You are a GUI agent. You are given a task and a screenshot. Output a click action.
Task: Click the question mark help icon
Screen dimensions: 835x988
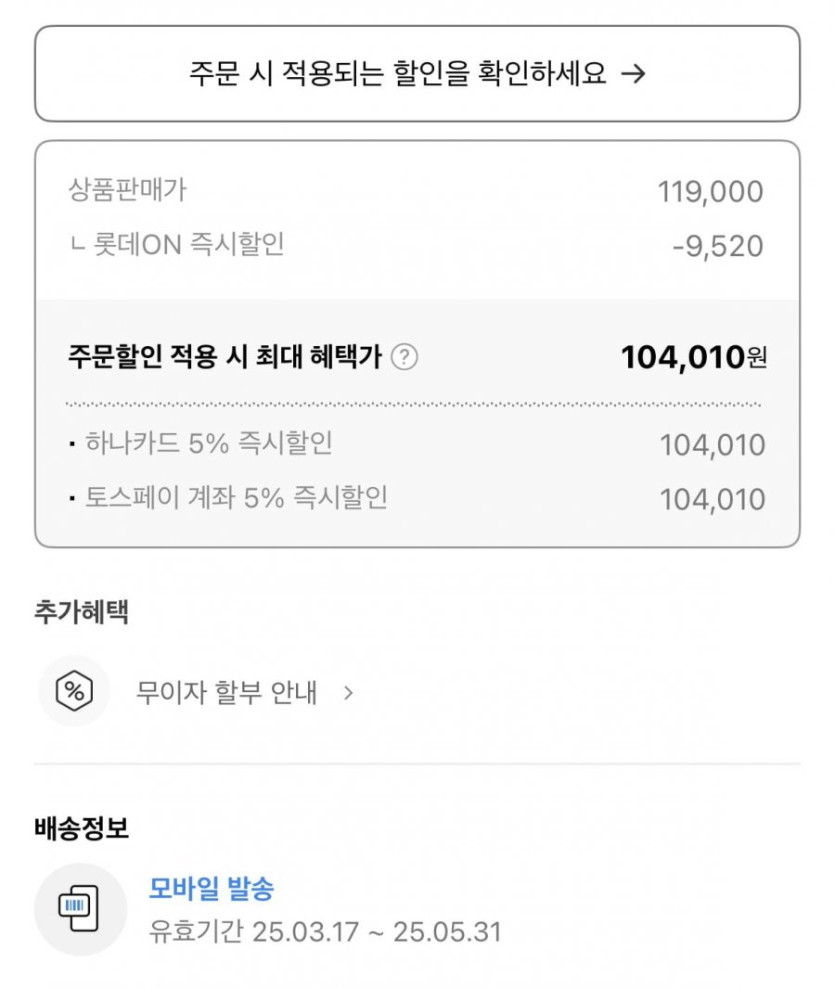[x=404, y=357]
